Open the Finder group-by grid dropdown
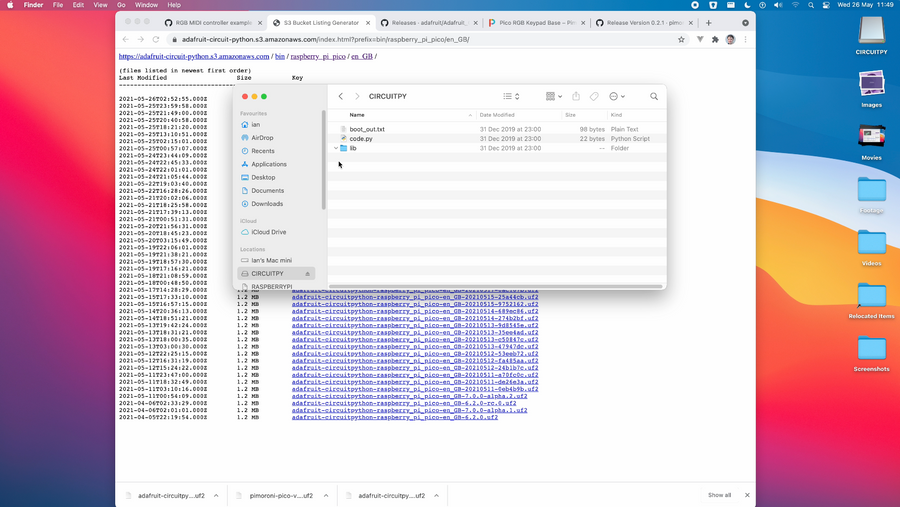 click(554, 96)
